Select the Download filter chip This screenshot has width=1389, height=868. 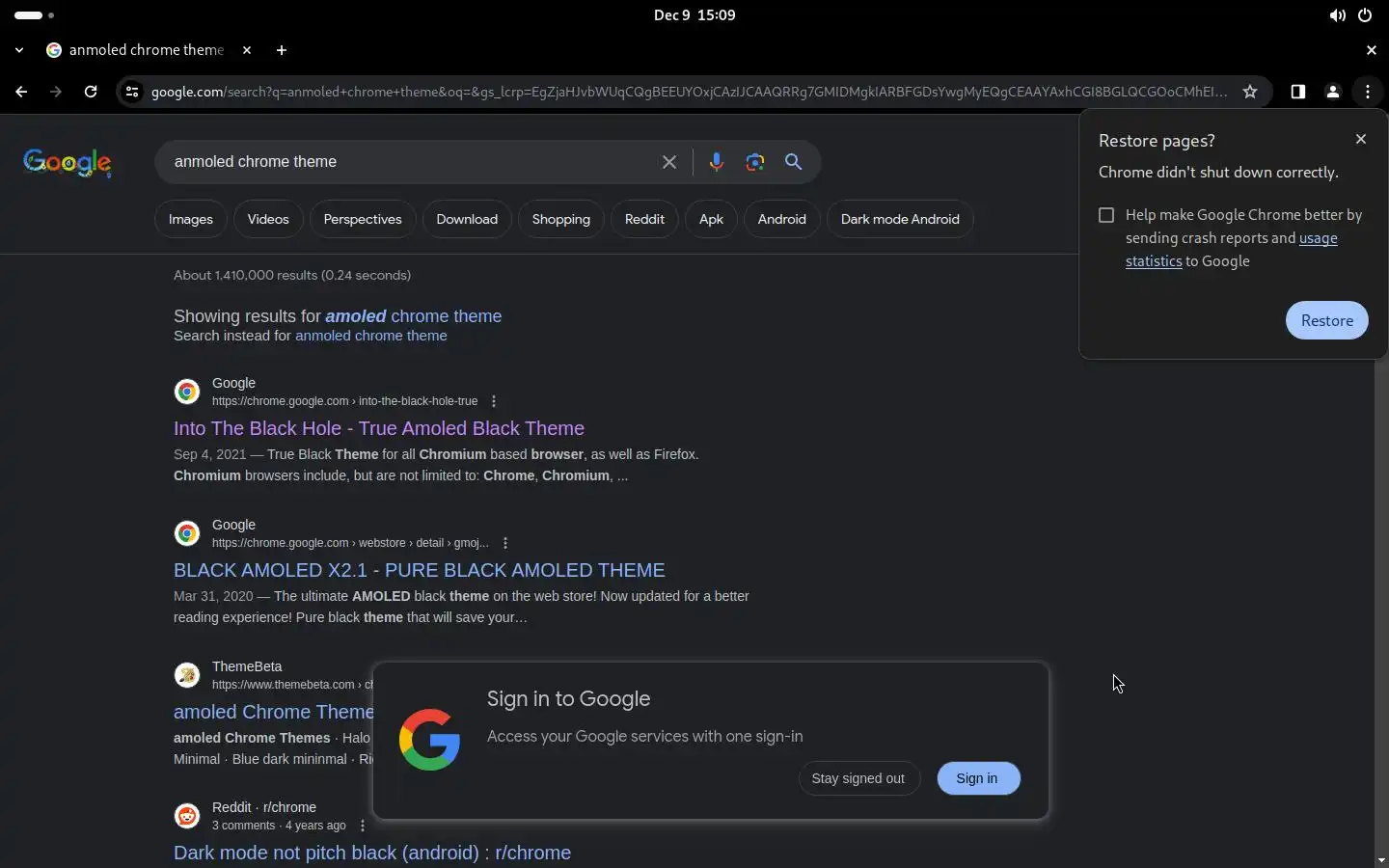[x=467, y=219]
